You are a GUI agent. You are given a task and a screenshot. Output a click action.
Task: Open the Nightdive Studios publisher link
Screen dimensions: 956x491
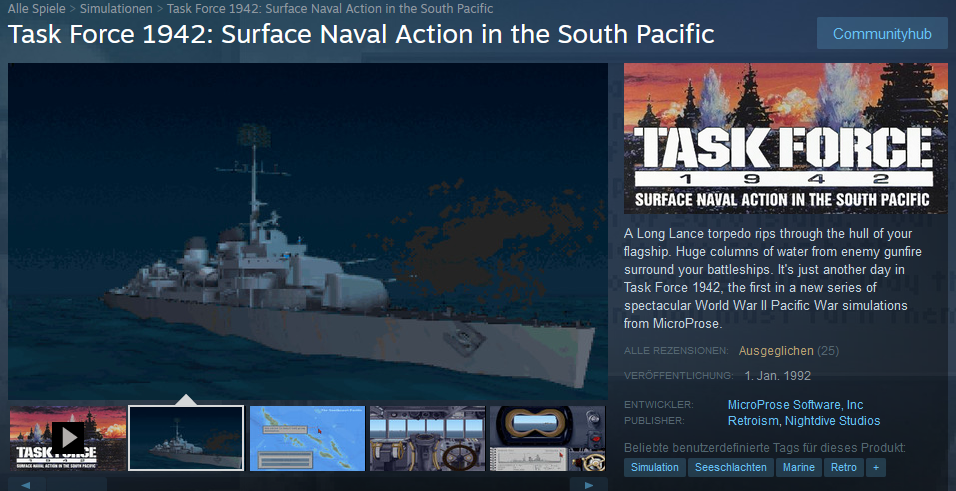832,420
